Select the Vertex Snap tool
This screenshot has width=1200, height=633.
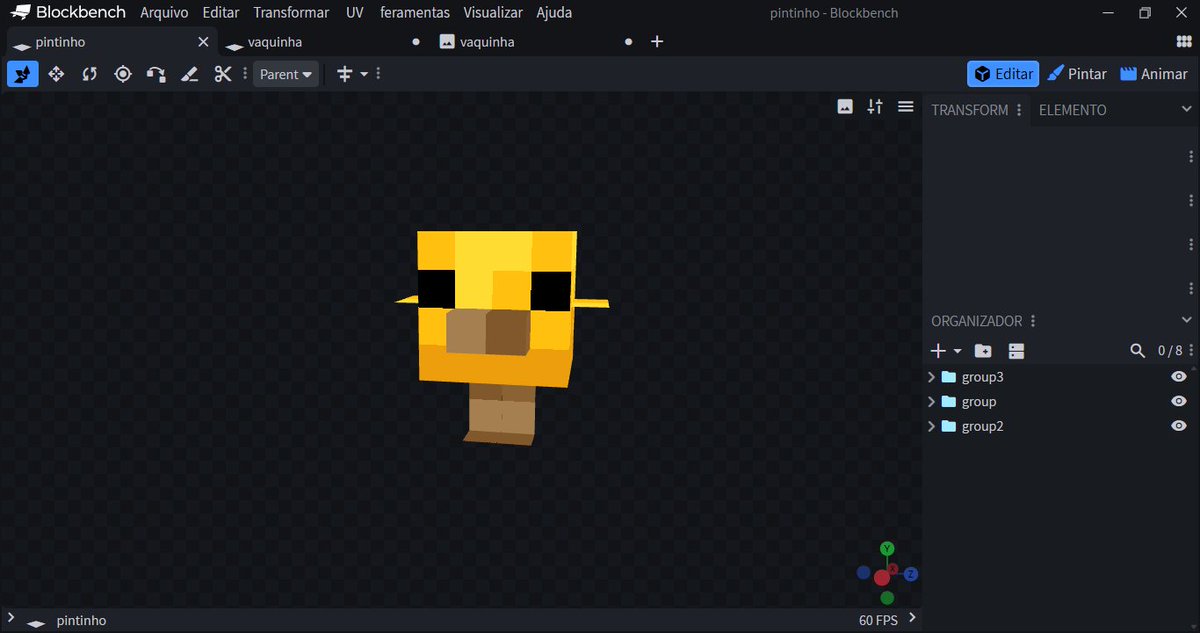[x=156, y=73]
